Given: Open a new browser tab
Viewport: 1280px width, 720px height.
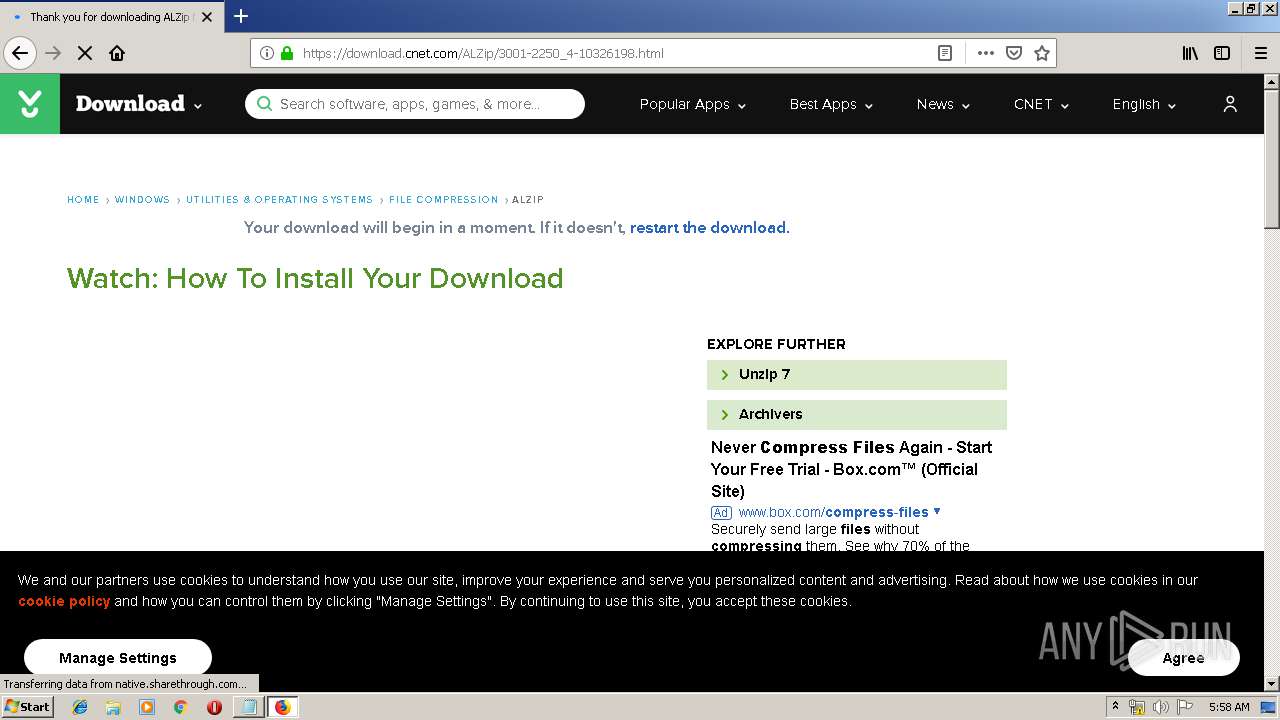Looking at the screenshot, I should pos(241,16).
